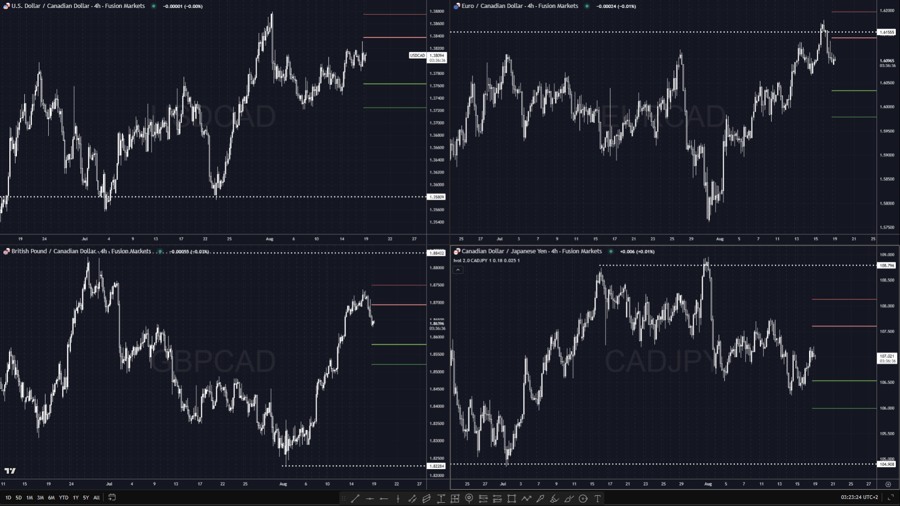Select the rectangle shape tool
This screenshot has width=900, height=506.
(511, 498)
